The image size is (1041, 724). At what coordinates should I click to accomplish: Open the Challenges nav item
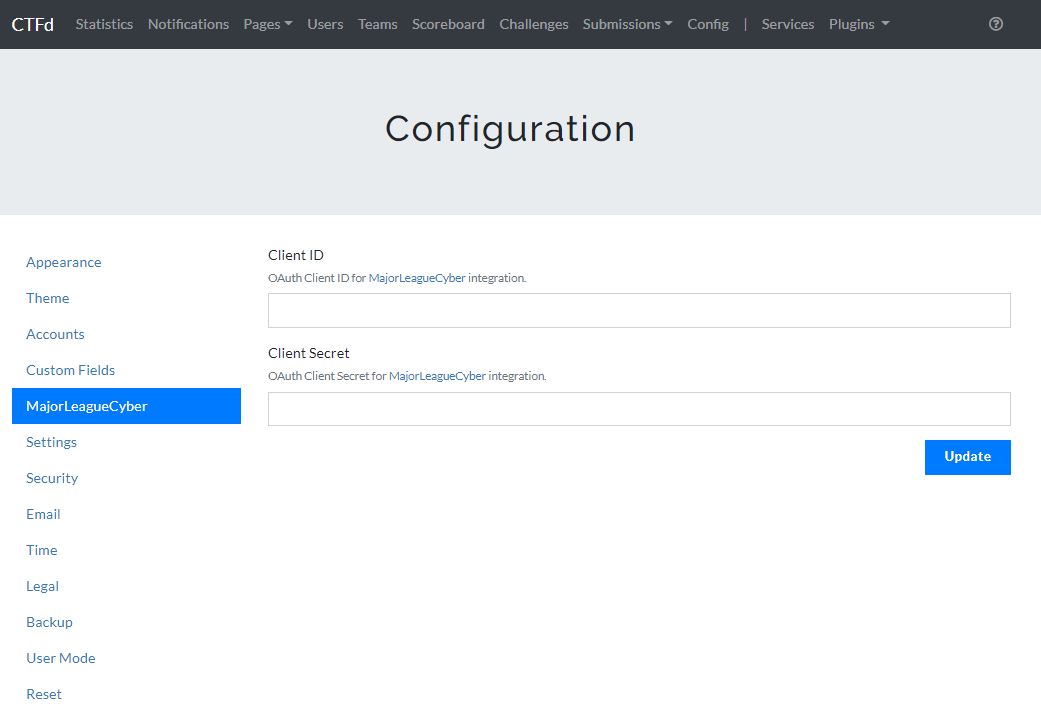[x=534, y=24]
